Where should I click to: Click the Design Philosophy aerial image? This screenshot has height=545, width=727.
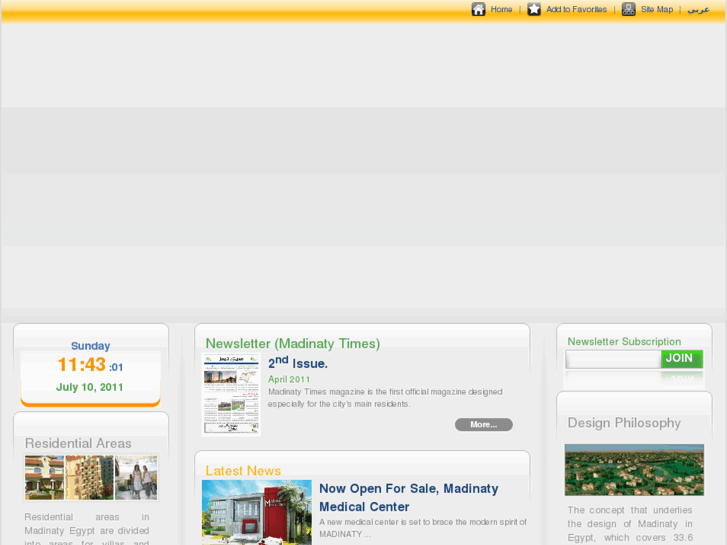point(634,470)
